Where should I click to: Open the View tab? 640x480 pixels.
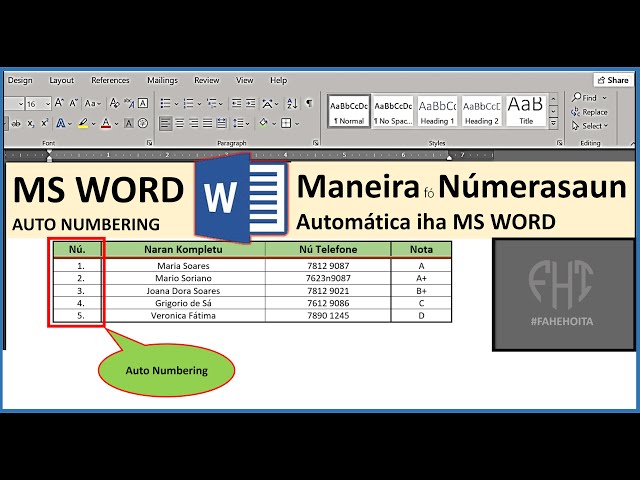coord(244,80)
